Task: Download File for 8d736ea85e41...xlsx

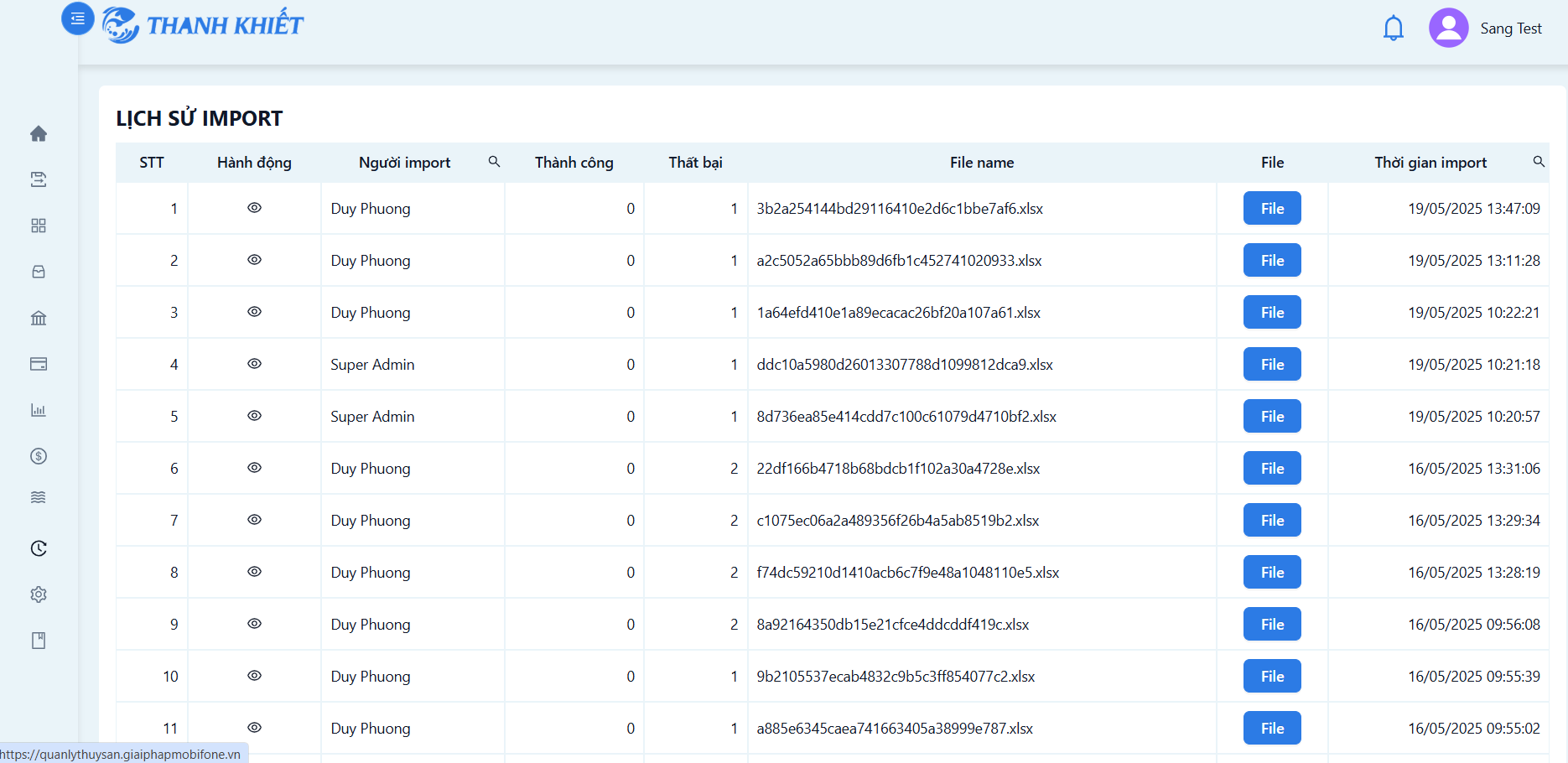Action: tap(1272, 416)
